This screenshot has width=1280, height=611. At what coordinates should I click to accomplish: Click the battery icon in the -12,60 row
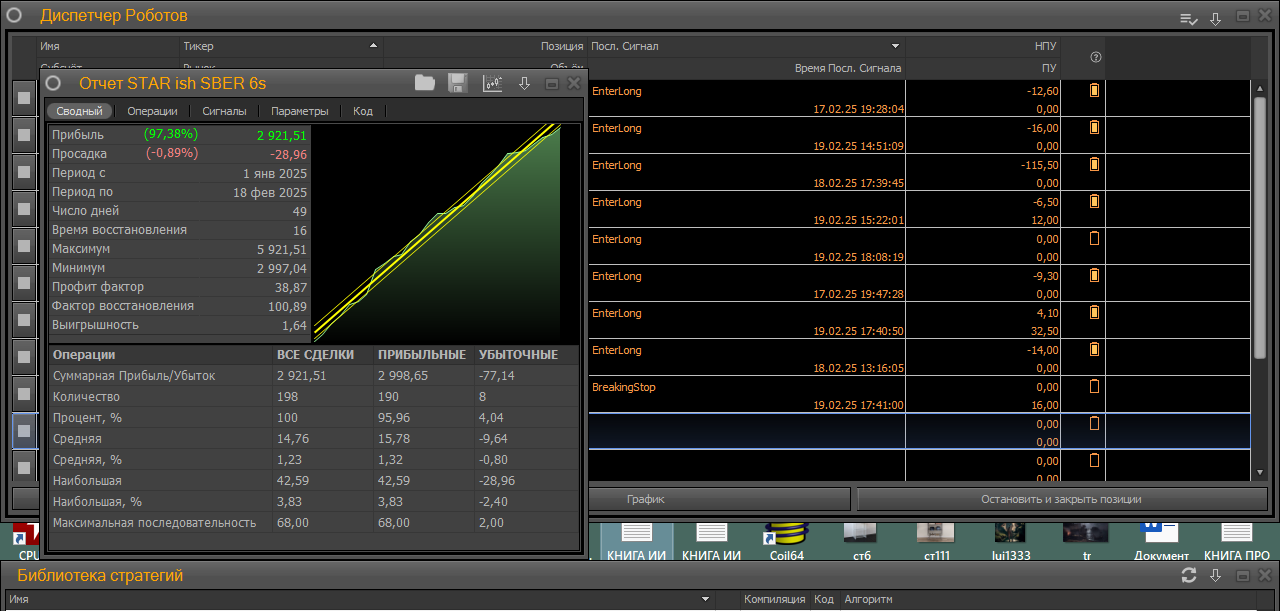[1094, 91]
